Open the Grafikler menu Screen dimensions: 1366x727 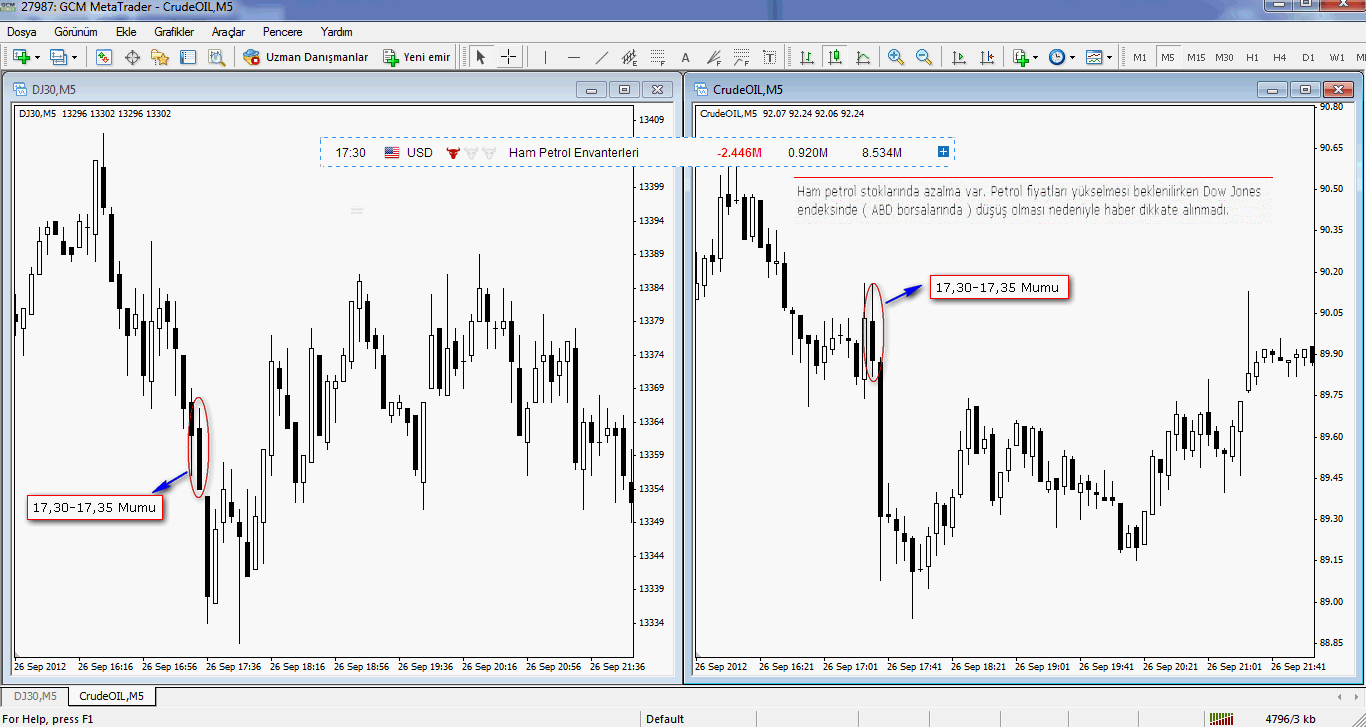pos(174,31)
